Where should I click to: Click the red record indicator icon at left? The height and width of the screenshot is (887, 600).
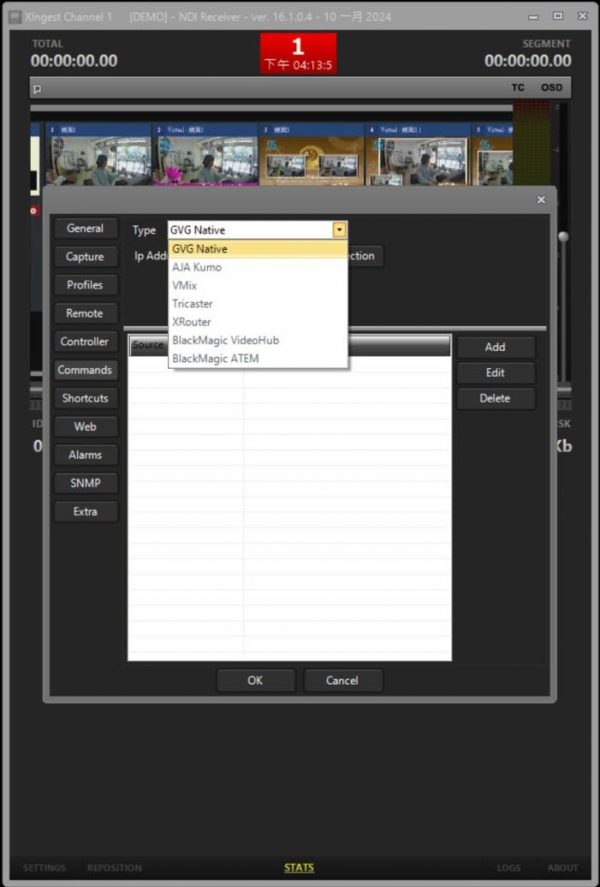(x=34, y=211)
